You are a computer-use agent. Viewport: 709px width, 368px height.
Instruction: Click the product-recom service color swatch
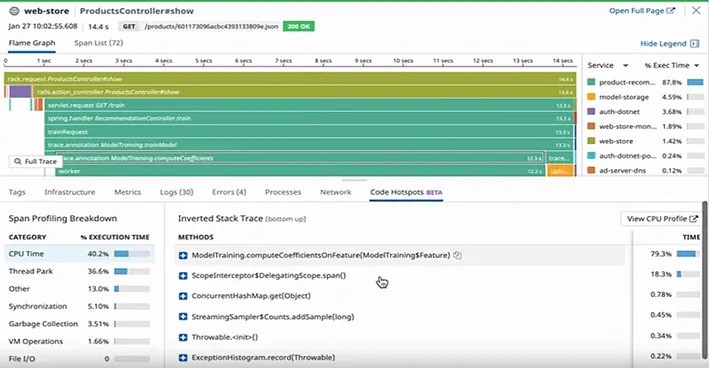[x=591, y=82]
